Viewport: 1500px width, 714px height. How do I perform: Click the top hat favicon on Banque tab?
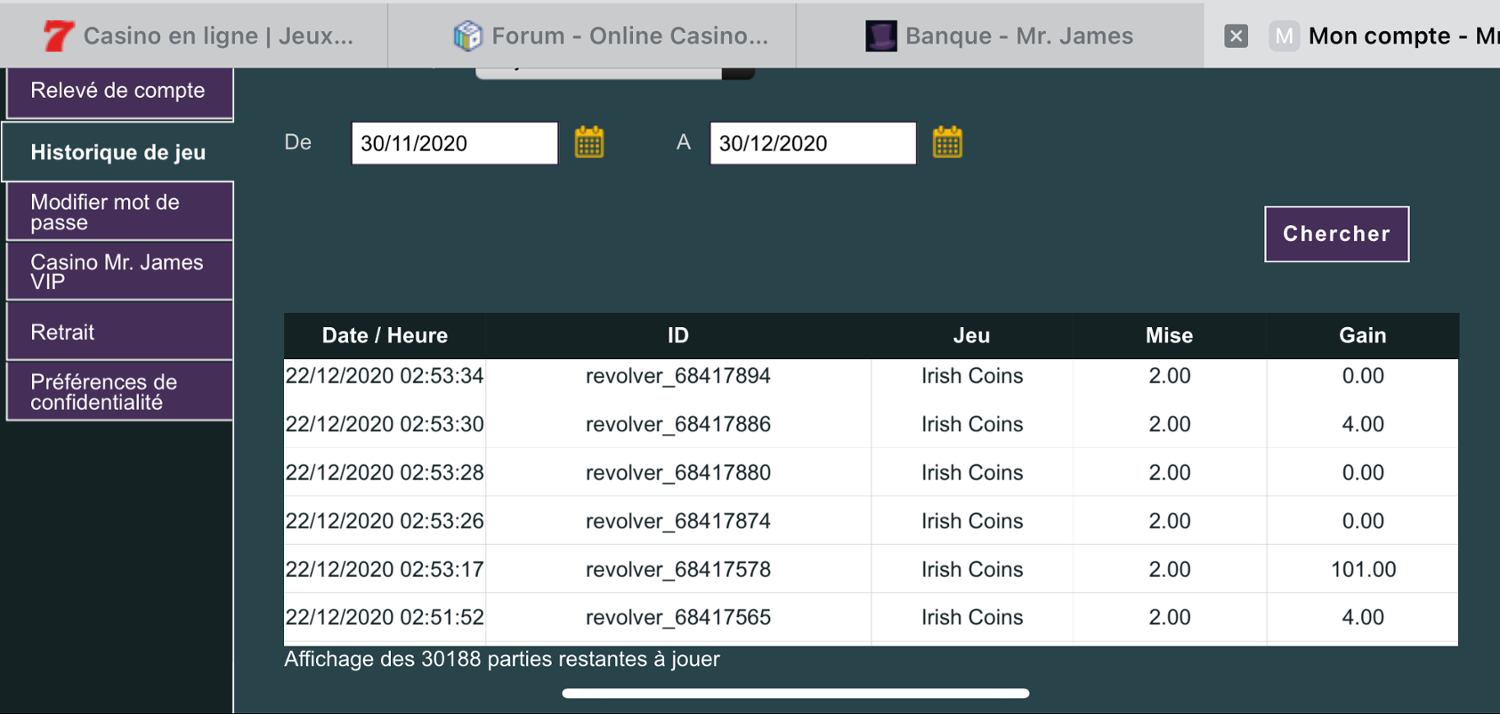coord(881,36)
